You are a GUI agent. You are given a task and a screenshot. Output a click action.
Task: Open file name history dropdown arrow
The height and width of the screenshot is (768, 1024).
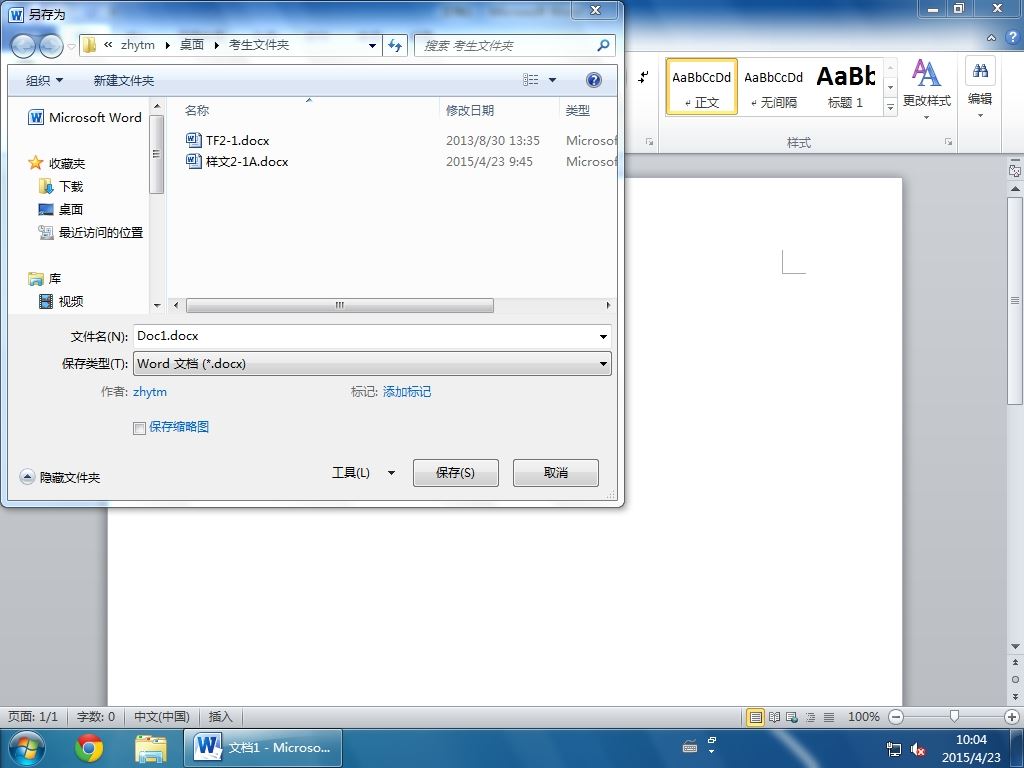click(603, 336)
